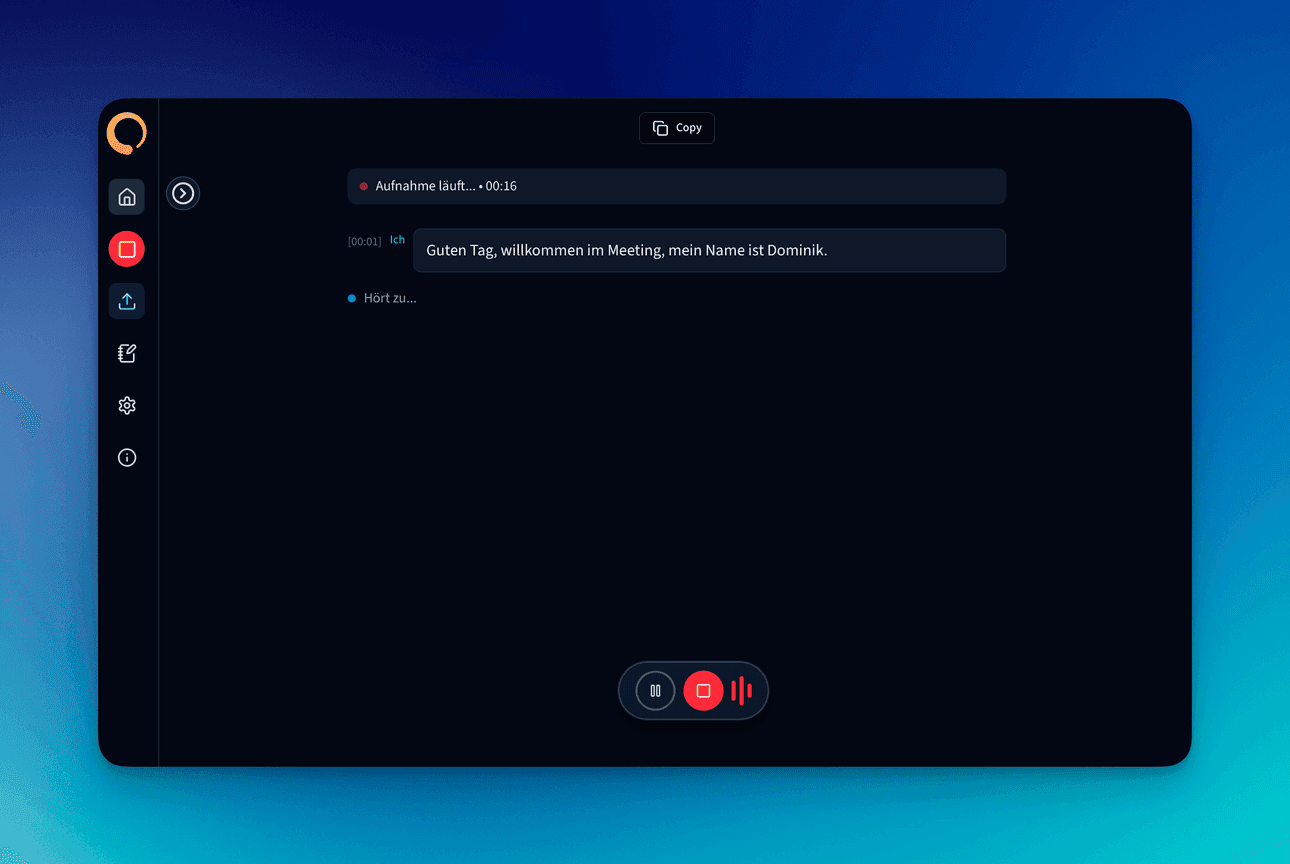Click the 'Ich' speaker label
The image size is (1290, 864).
397,240
